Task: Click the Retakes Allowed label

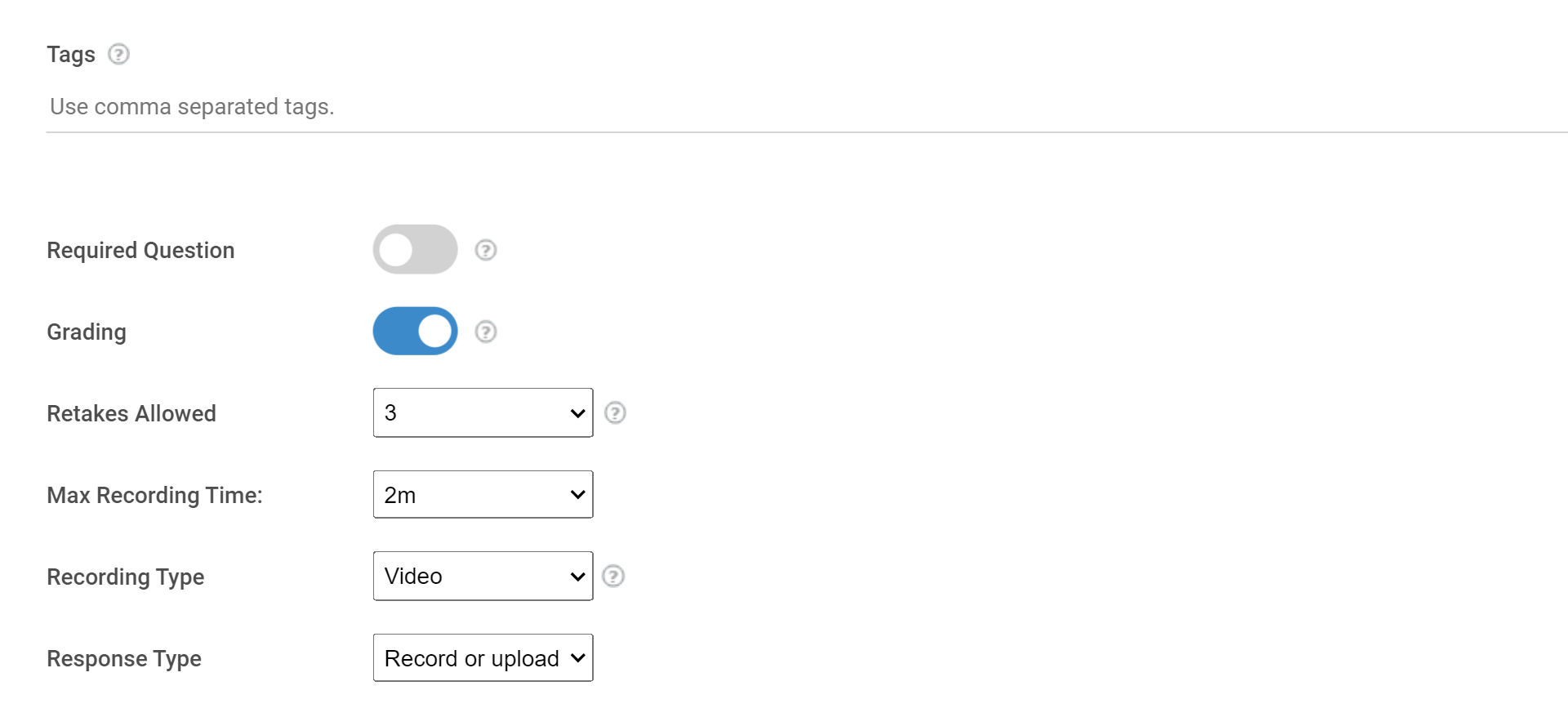Action: point(131,414)
